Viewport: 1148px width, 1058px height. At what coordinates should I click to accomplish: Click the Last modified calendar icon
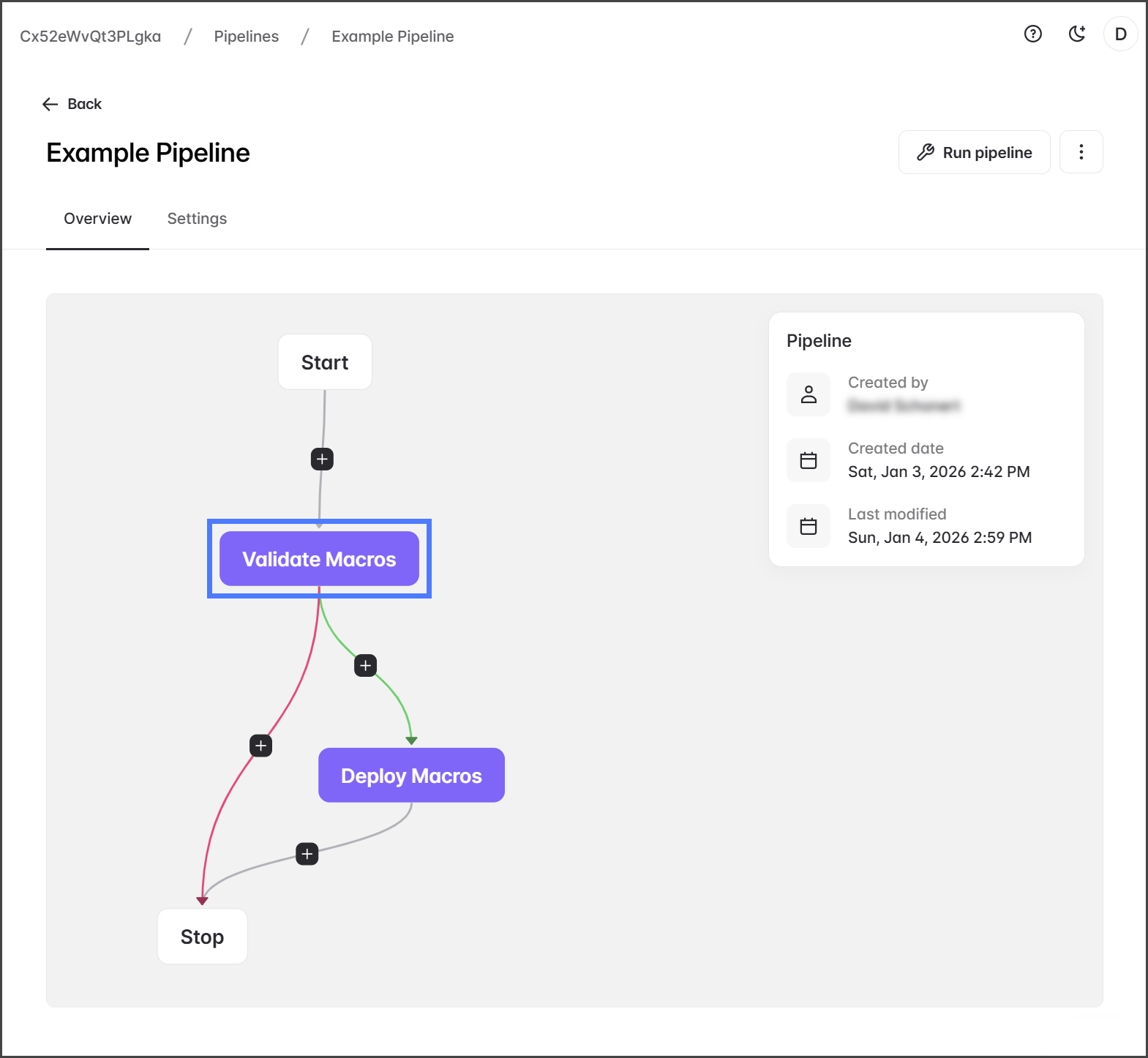(809, 526)
